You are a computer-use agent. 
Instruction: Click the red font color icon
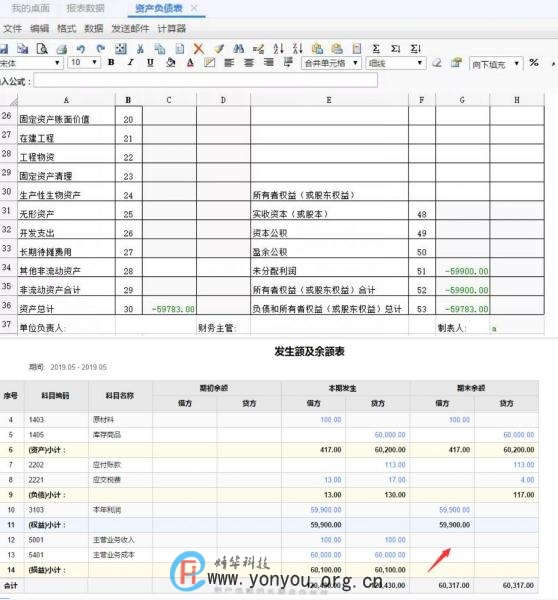[x=190, y=63]
